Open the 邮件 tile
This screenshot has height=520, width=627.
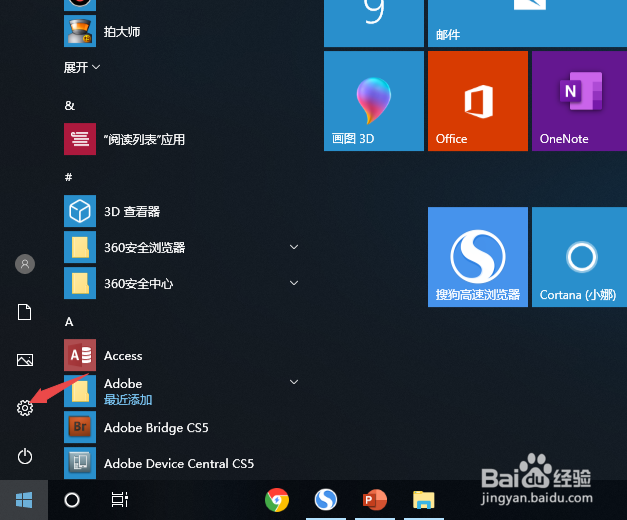click(527, 23)
